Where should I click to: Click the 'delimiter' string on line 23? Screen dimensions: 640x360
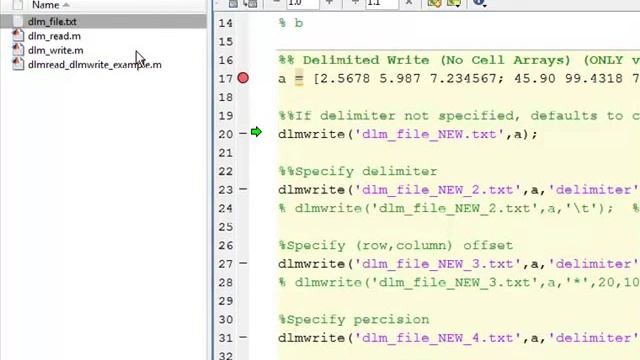point(594,190)
